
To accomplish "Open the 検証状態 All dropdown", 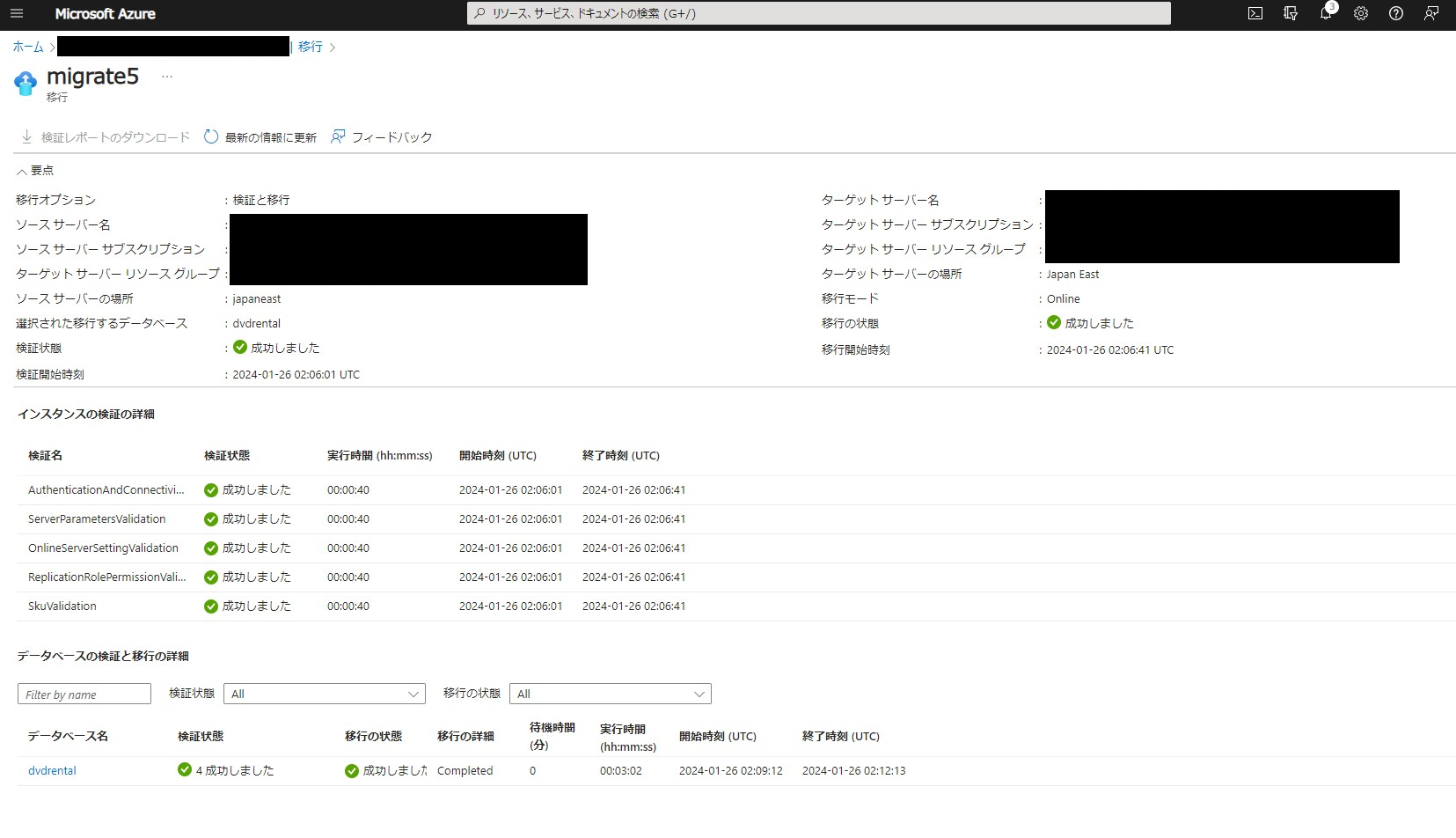I will (x=324, y=694).
